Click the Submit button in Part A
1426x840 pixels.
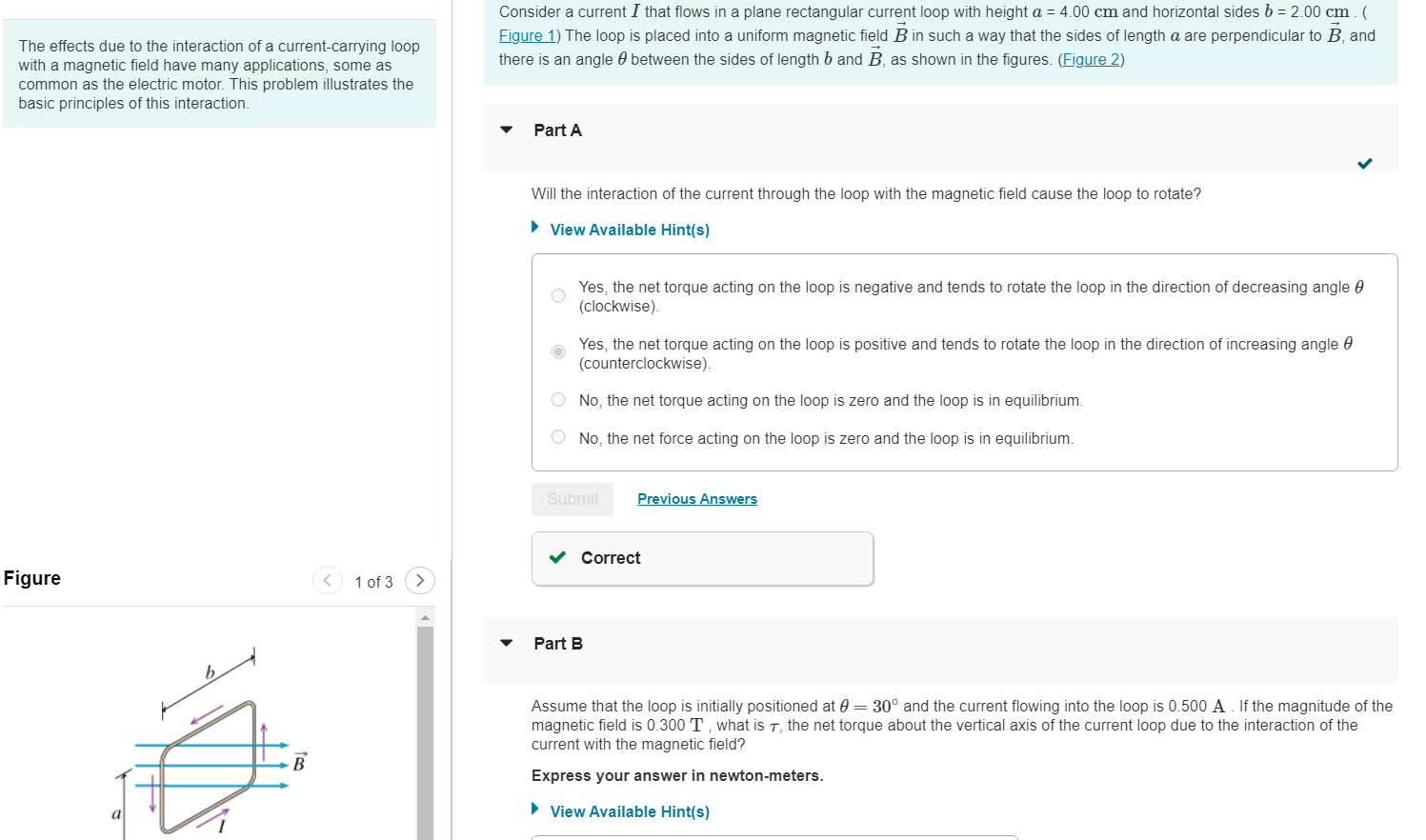(x=572, y=498)
